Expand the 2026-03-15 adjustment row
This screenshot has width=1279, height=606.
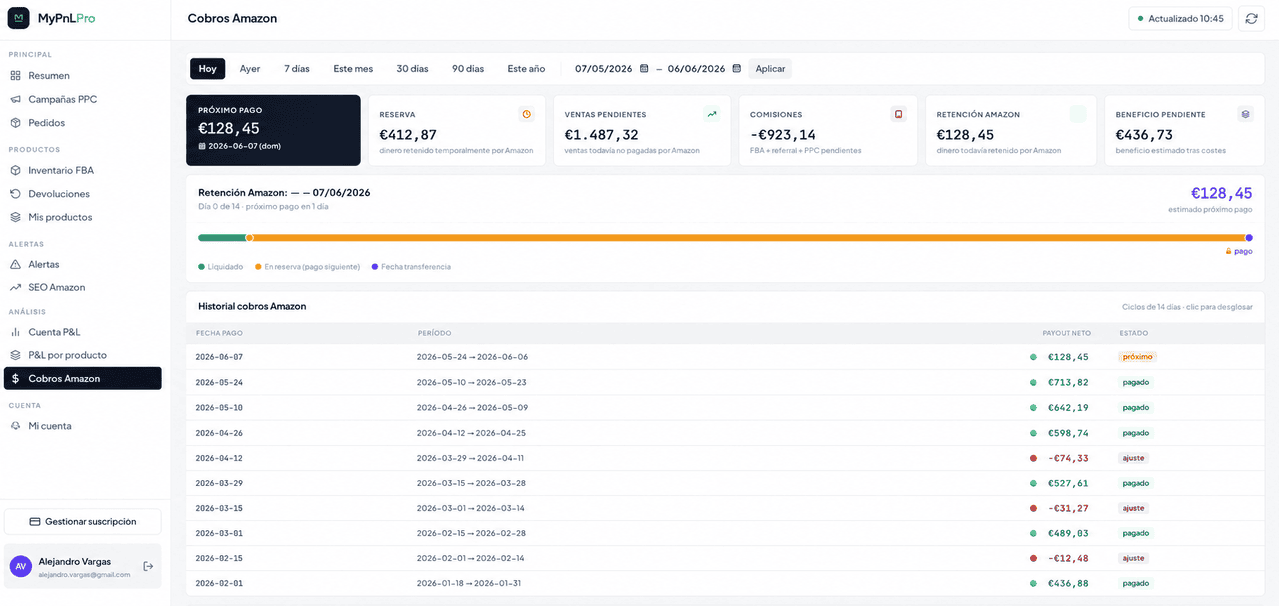(725, 508)
